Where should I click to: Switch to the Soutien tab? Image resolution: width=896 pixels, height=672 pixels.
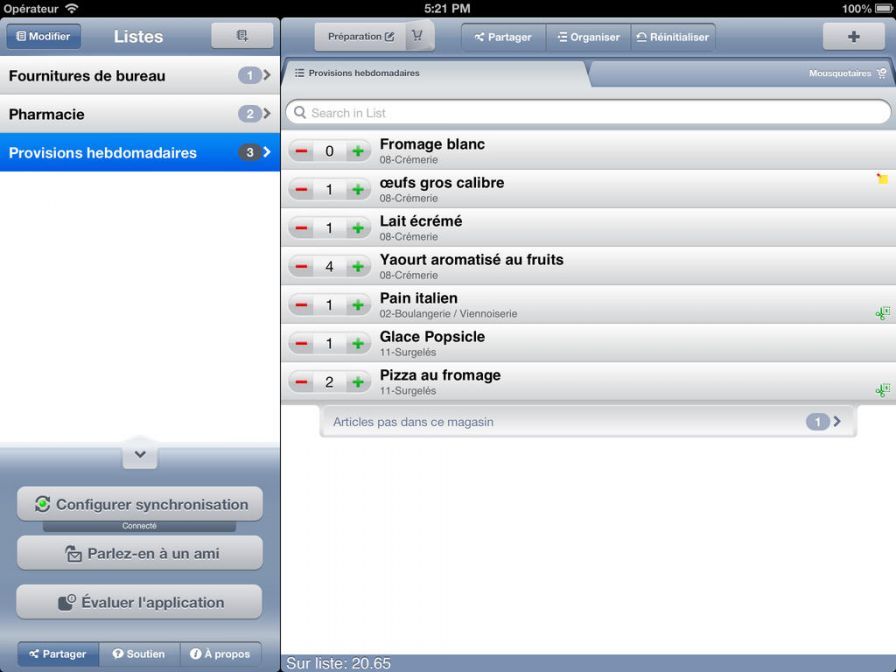tap(139, 654)
